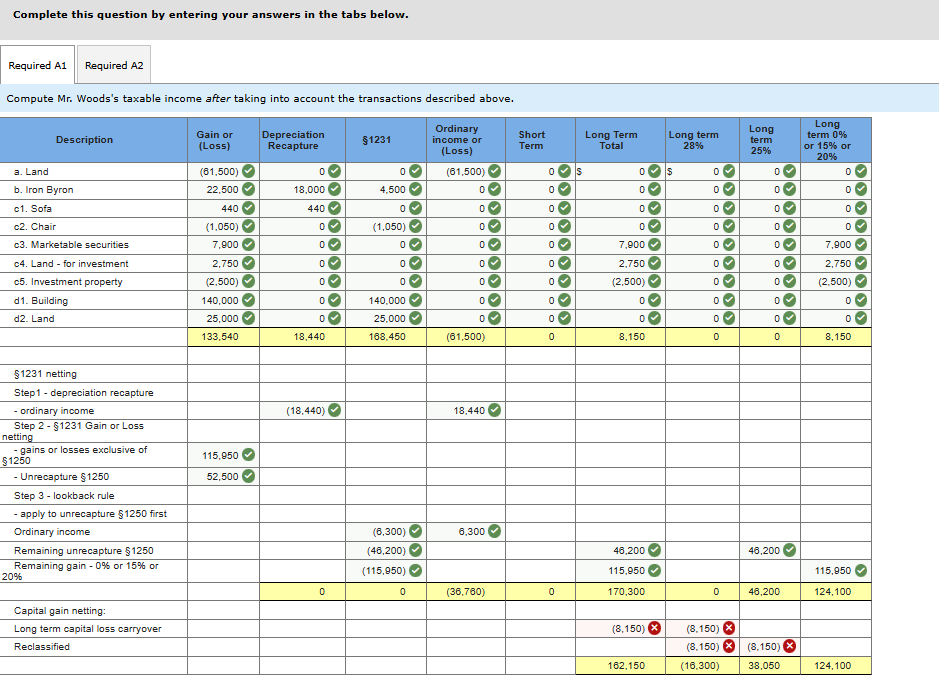Screen dimensions: 950x683
Task: Click check icon beside Sofa 440 depreciation recapture
Action: point(334,208)
